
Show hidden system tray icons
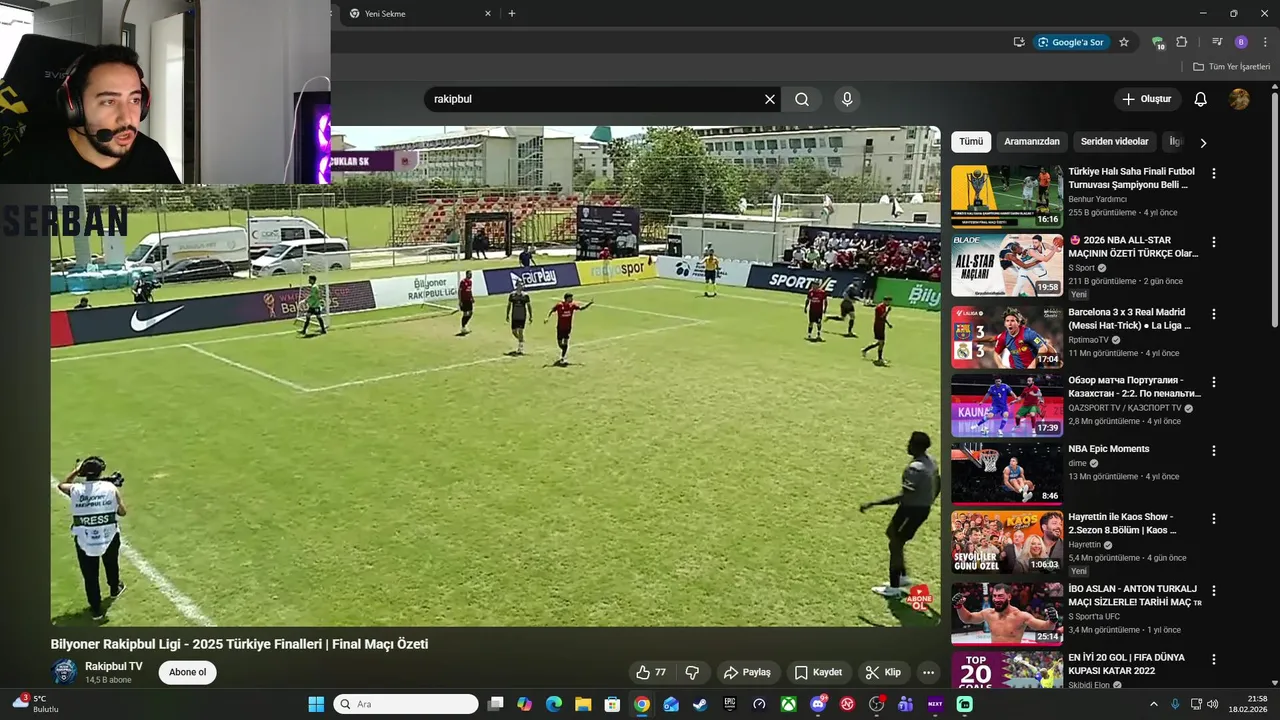pos(1153,704)
